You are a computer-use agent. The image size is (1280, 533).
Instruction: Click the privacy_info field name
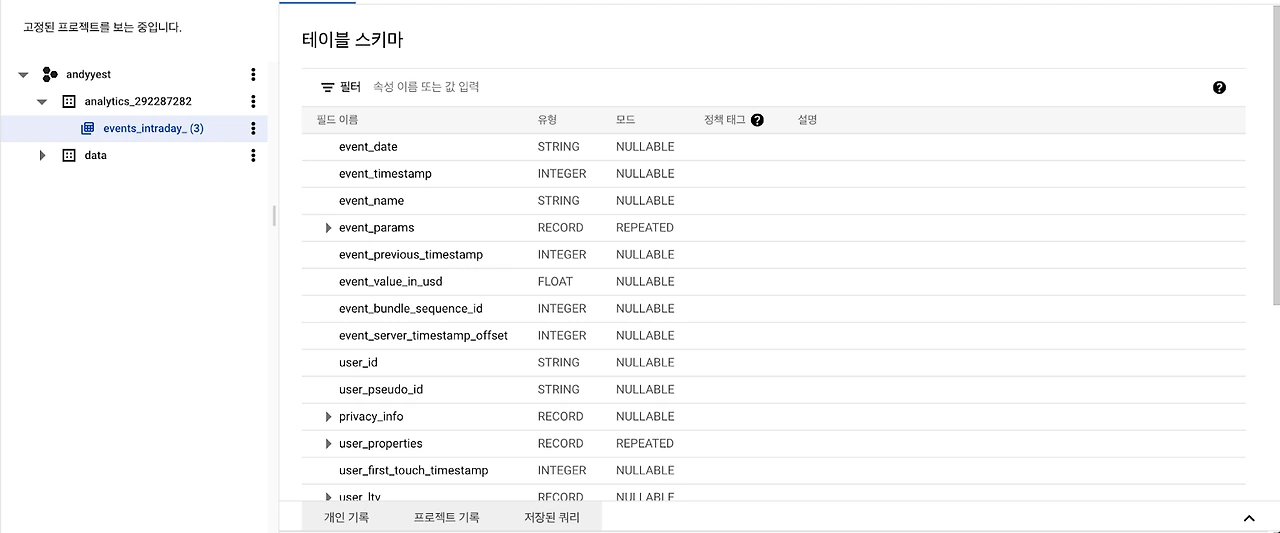click(371, 417)
